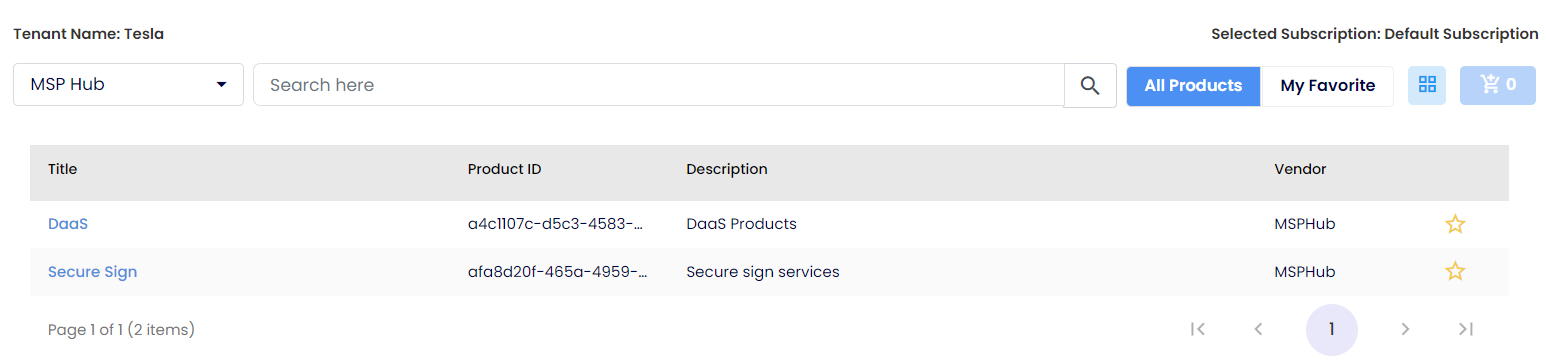Select page number 1
This screenshot has width=1546, height=363.
tap(1332, 329)
